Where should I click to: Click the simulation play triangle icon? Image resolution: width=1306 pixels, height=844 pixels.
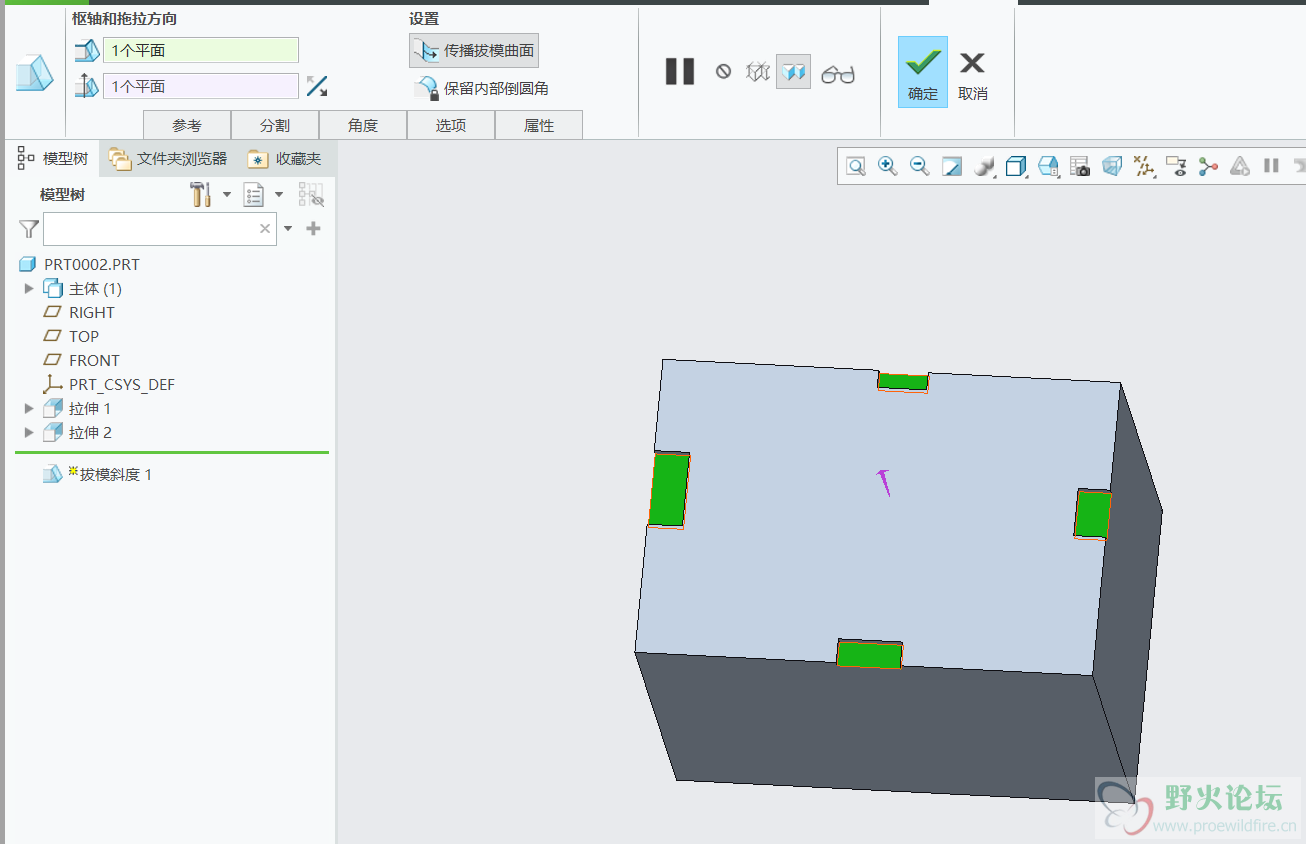point(1240,166)
